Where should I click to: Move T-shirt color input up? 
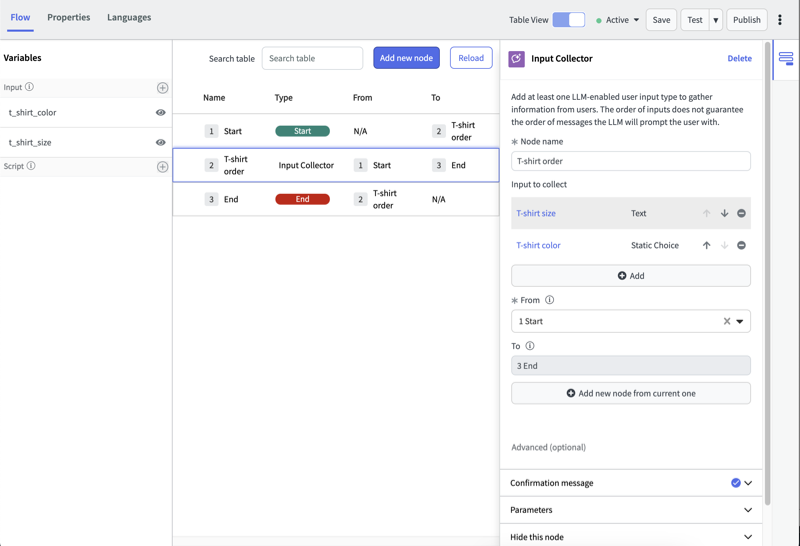(707, 245)
